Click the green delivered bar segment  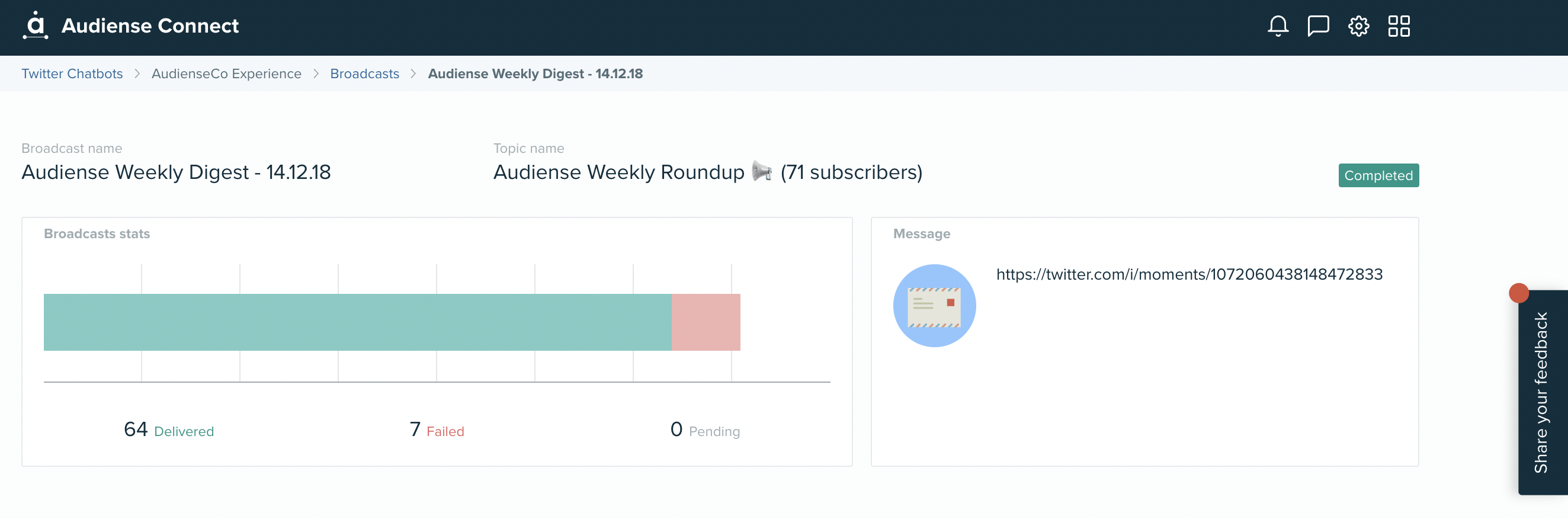click(x=357, y=322)
